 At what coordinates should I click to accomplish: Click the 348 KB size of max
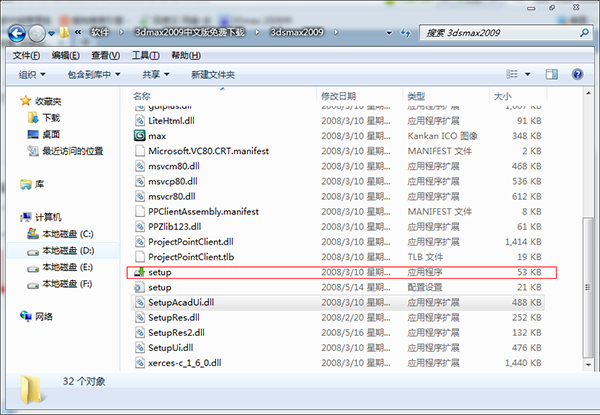tap(527, 136)
